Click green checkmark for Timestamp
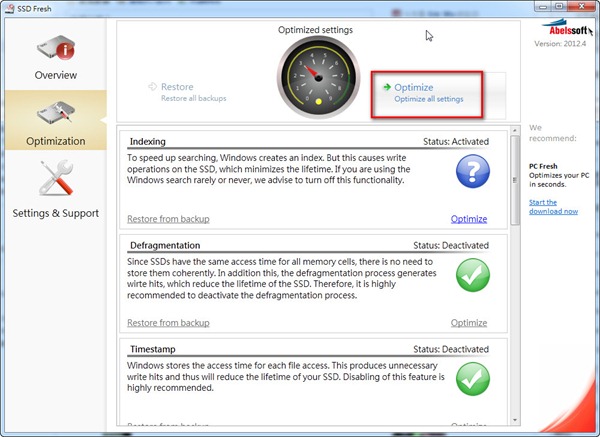 pos(473,379)
